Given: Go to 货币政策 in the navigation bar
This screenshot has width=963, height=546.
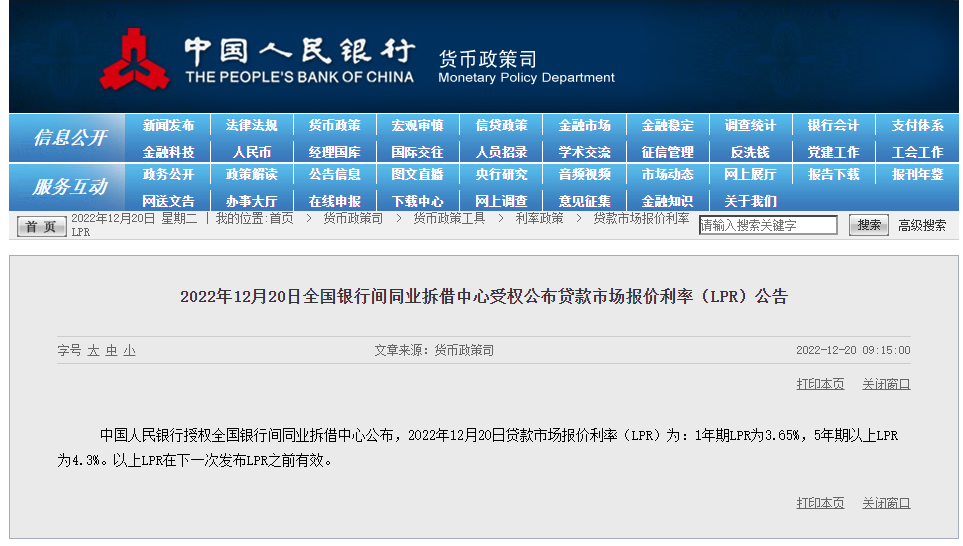Looking at the screenshot, I should click(x=335, y=125).
